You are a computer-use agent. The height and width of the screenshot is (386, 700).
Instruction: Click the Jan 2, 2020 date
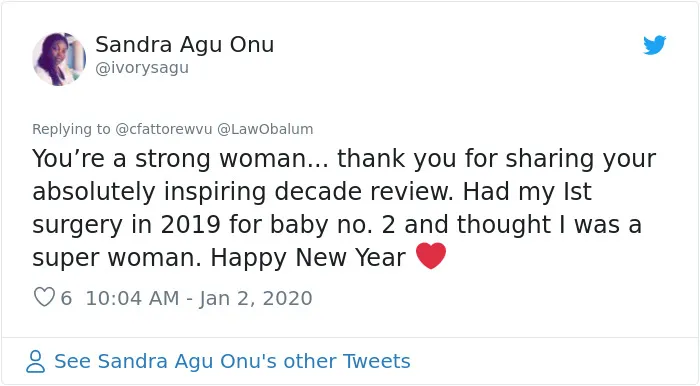pyautogui.click(x=256, y=299)
